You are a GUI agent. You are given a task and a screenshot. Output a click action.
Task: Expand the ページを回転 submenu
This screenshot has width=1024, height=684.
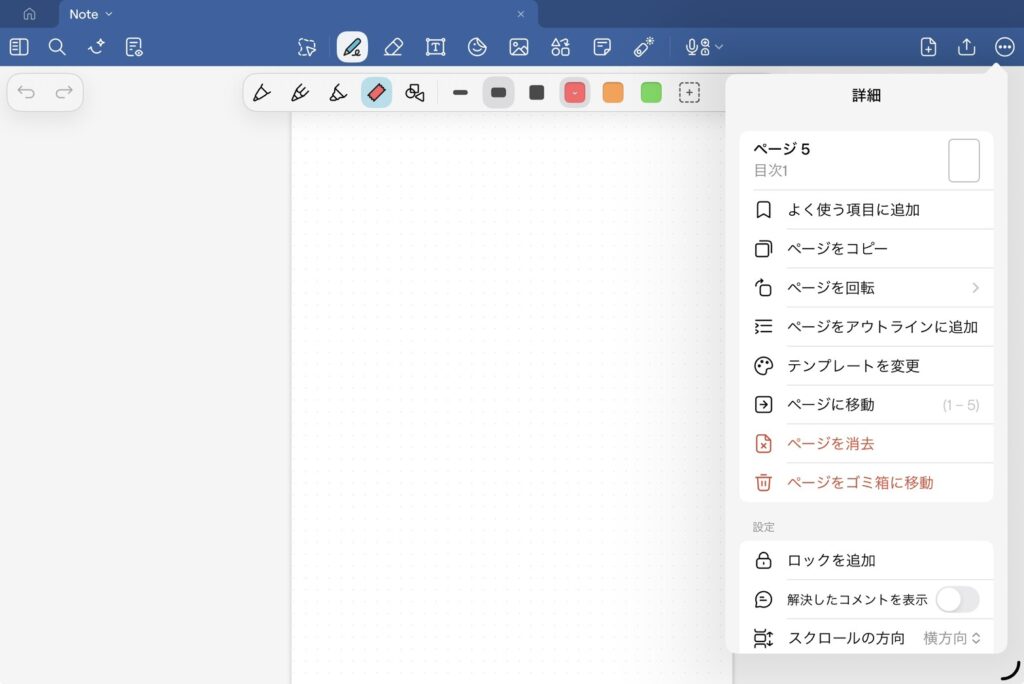tap(866, 288)
